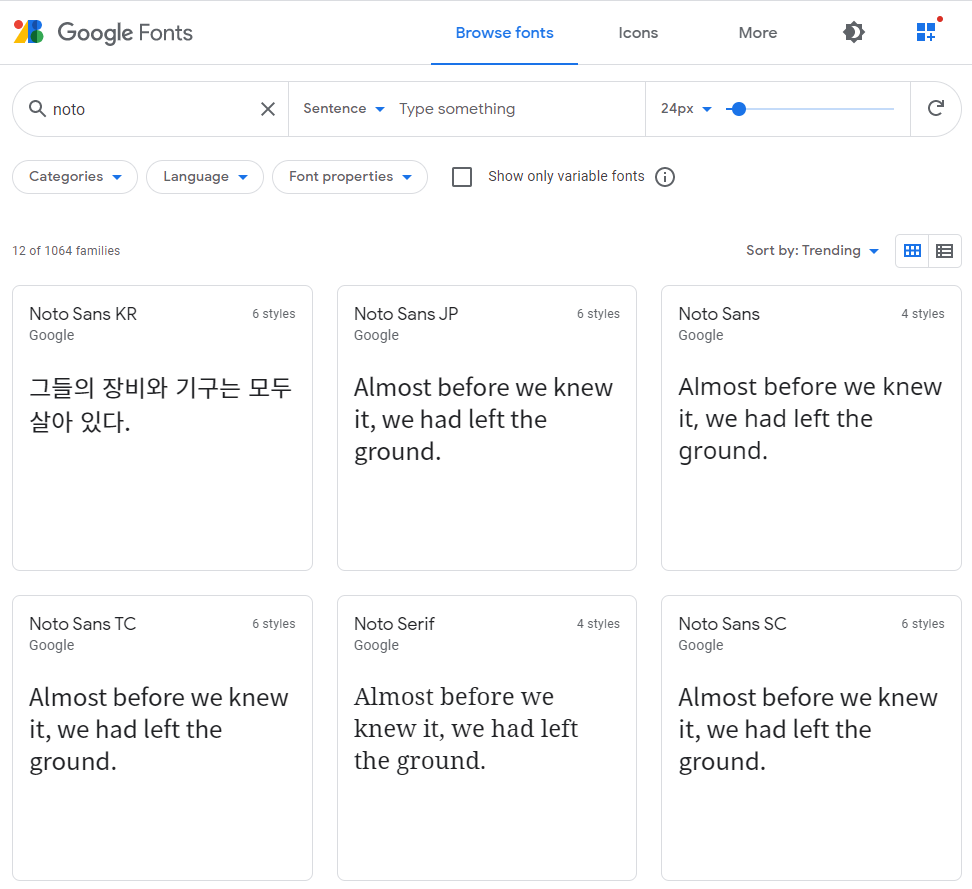The height and width of the screenshot is (889, 972).
Task: Open the More menu tab
Action: pyautogui.click(x=758, y=33)
